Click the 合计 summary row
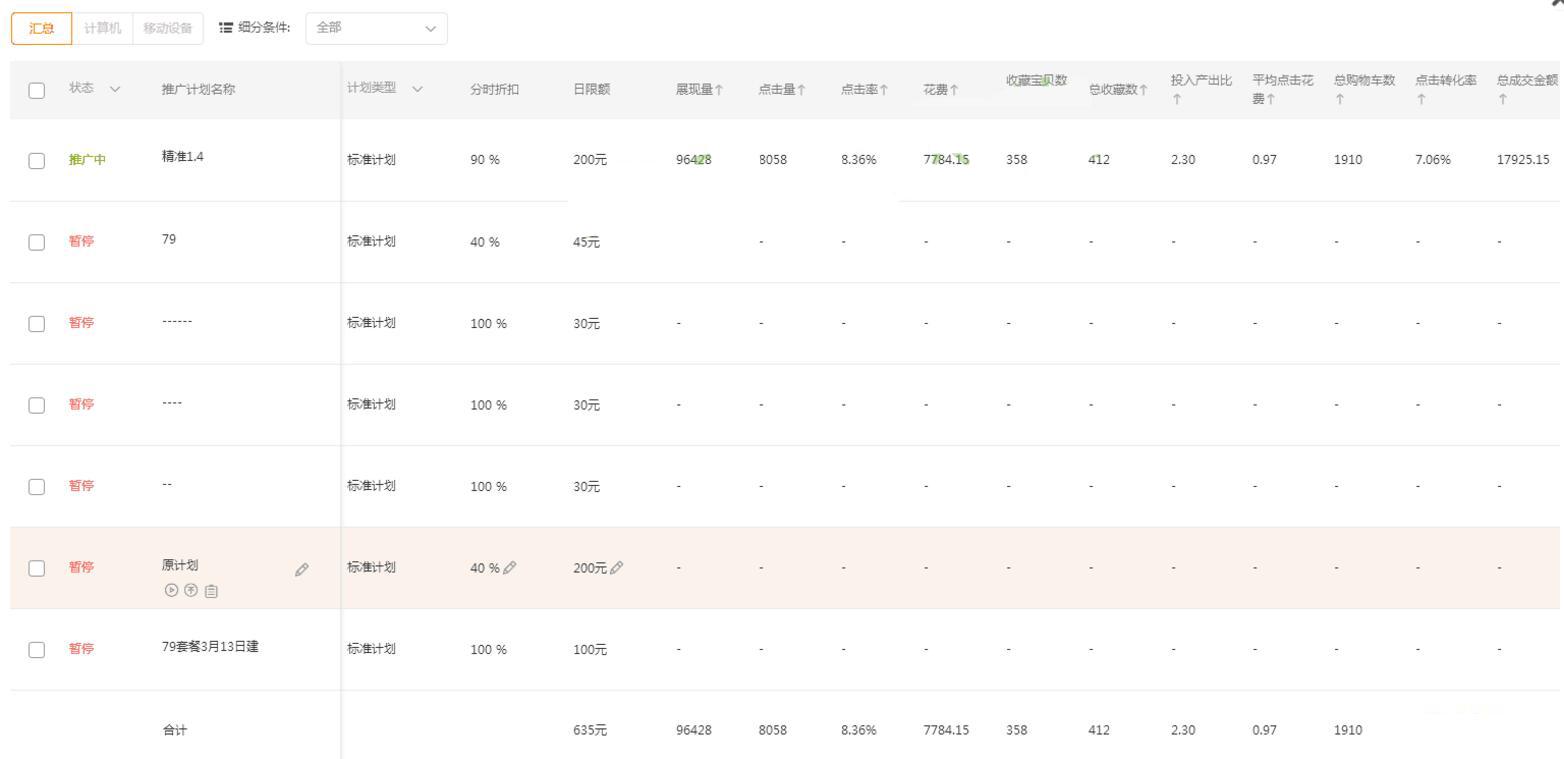This screenshot has height=759, width=1564. click(175, 730)
